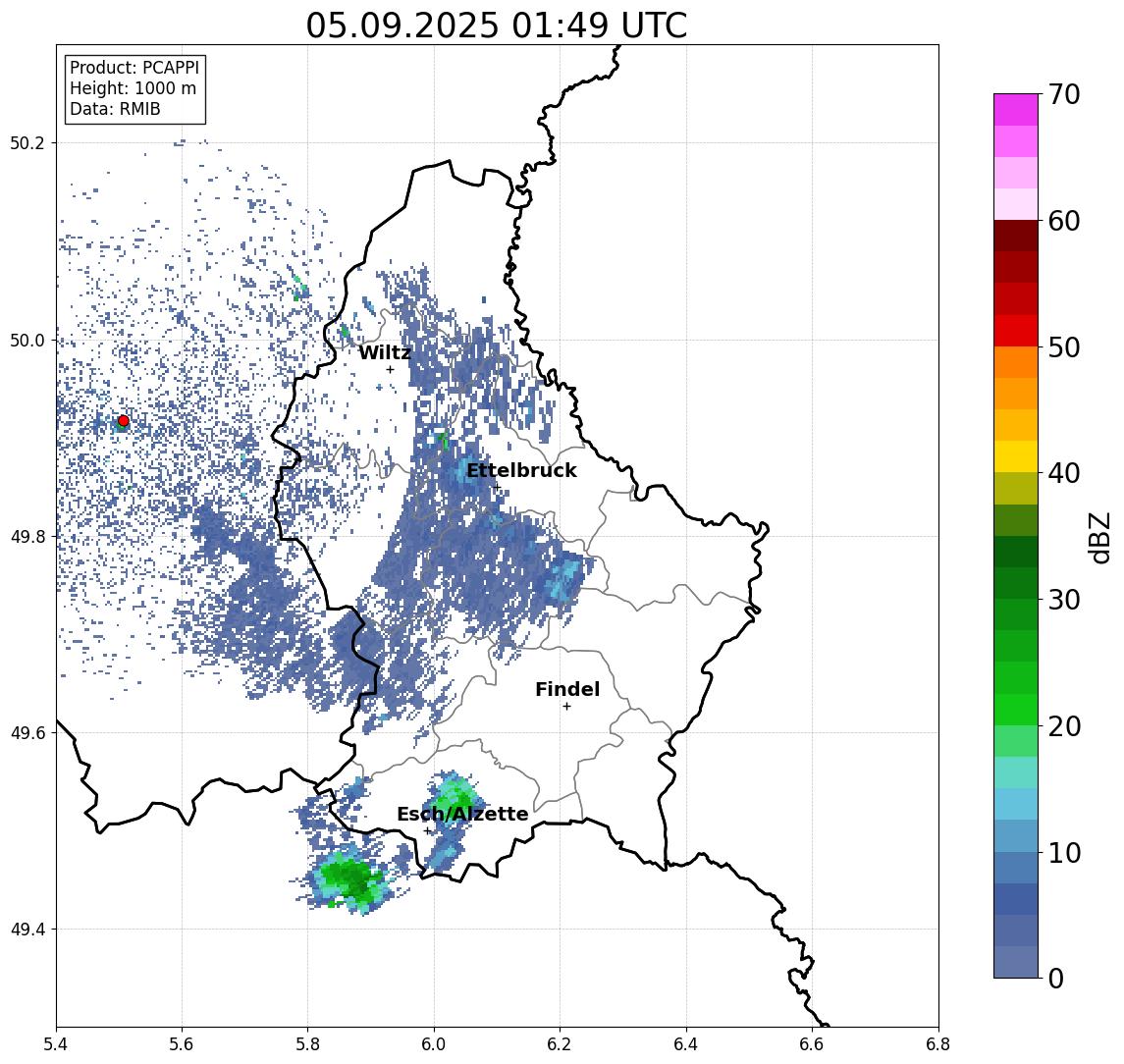Pick the magenta swatch at top of colorbar
Viewport: 1124px width, 1064px height.
pyautogui.click(x=1016, y=110)
